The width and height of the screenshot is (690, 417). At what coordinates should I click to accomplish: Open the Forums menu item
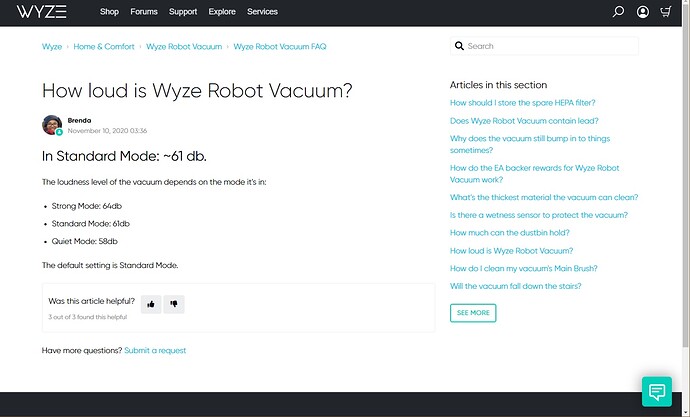(x=144, y=12)
